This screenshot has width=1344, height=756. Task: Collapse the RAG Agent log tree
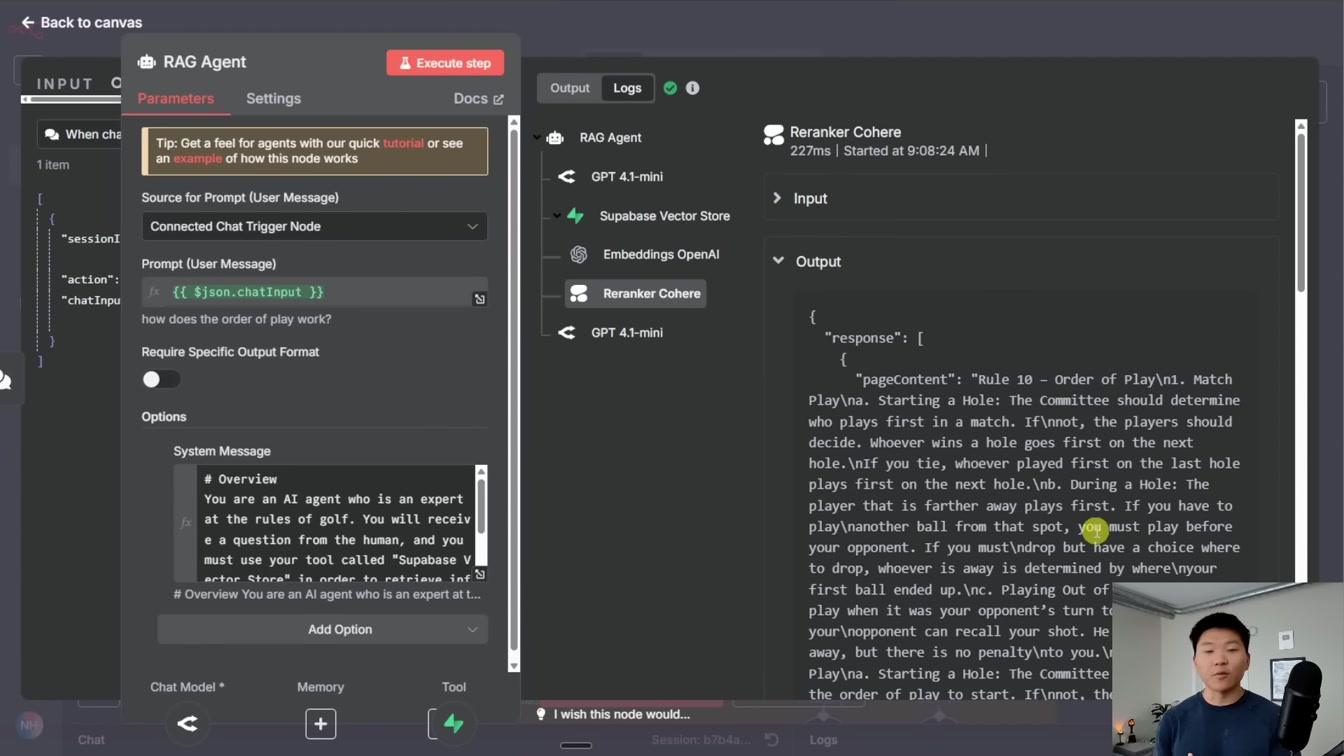coord(537,138)
